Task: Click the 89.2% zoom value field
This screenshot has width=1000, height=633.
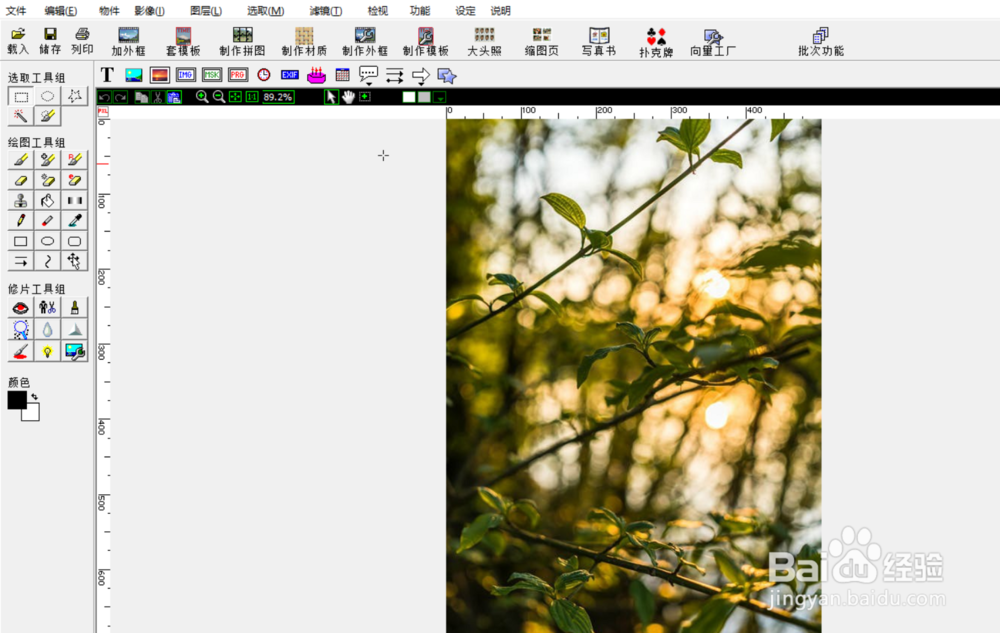Action: pyautogui.click(x=277, y=97)
